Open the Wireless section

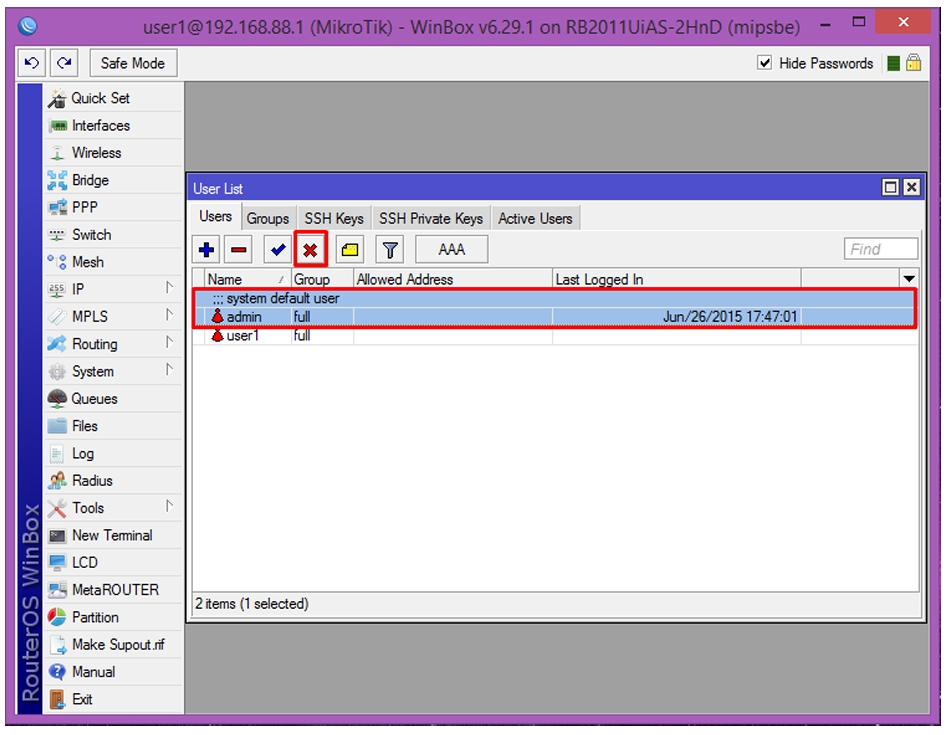114,153
